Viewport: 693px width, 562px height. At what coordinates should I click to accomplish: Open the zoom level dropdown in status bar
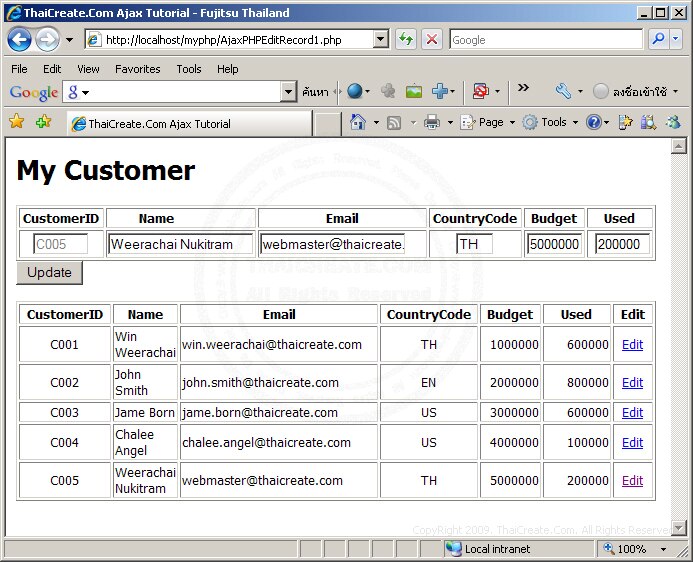click(x=663, y=549)
